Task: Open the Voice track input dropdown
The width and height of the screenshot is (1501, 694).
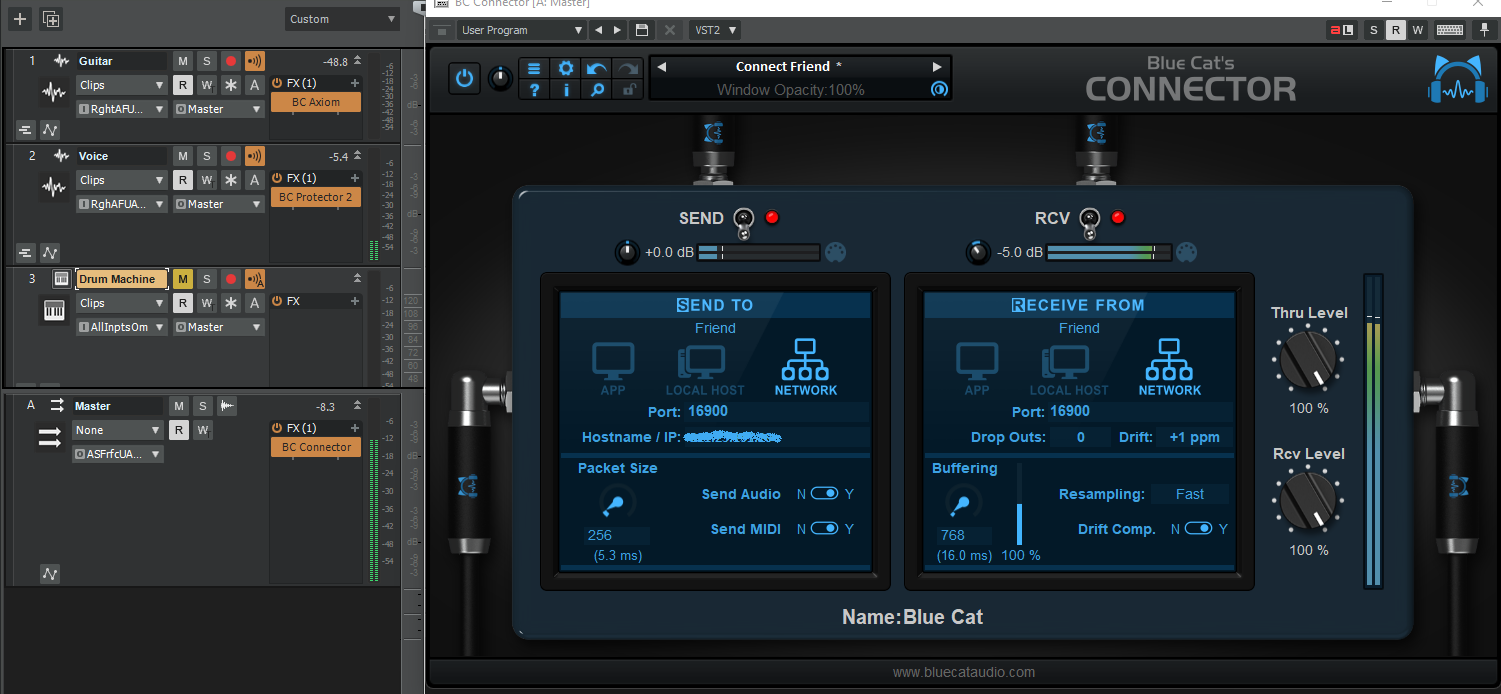Action: (x=121, y=204)
